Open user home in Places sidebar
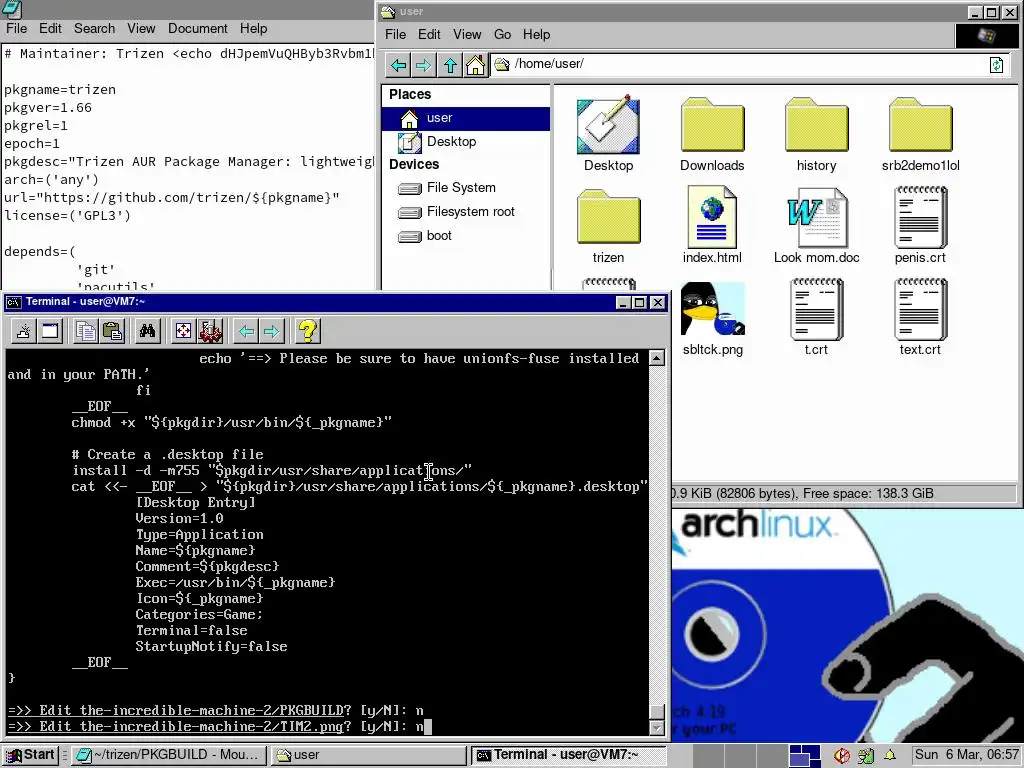Screen dimensions: 1024x768 466,118
